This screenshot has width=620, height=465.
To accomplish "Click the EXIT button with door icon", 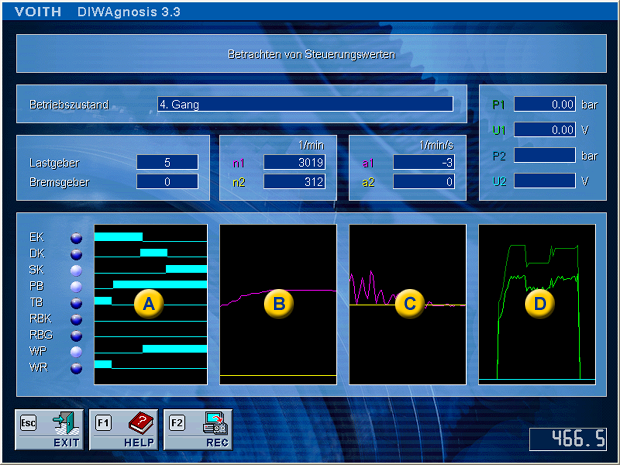I will 49,430.
